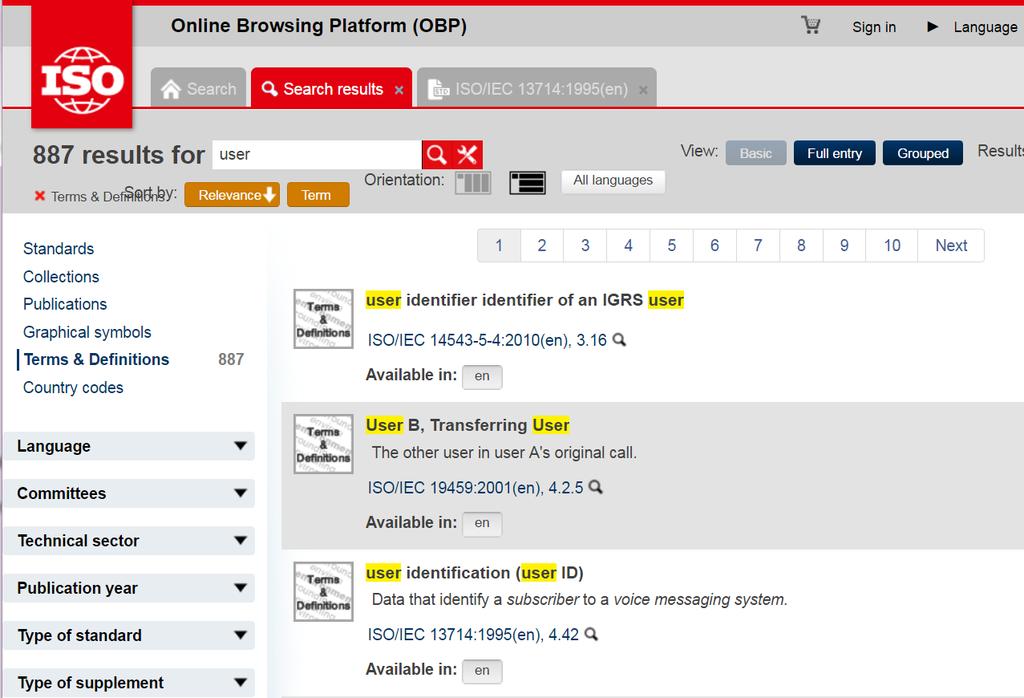This screenshot has height=698, width=1024.
Task: Click 'en' language button under User B result
Action: point(482,523)
